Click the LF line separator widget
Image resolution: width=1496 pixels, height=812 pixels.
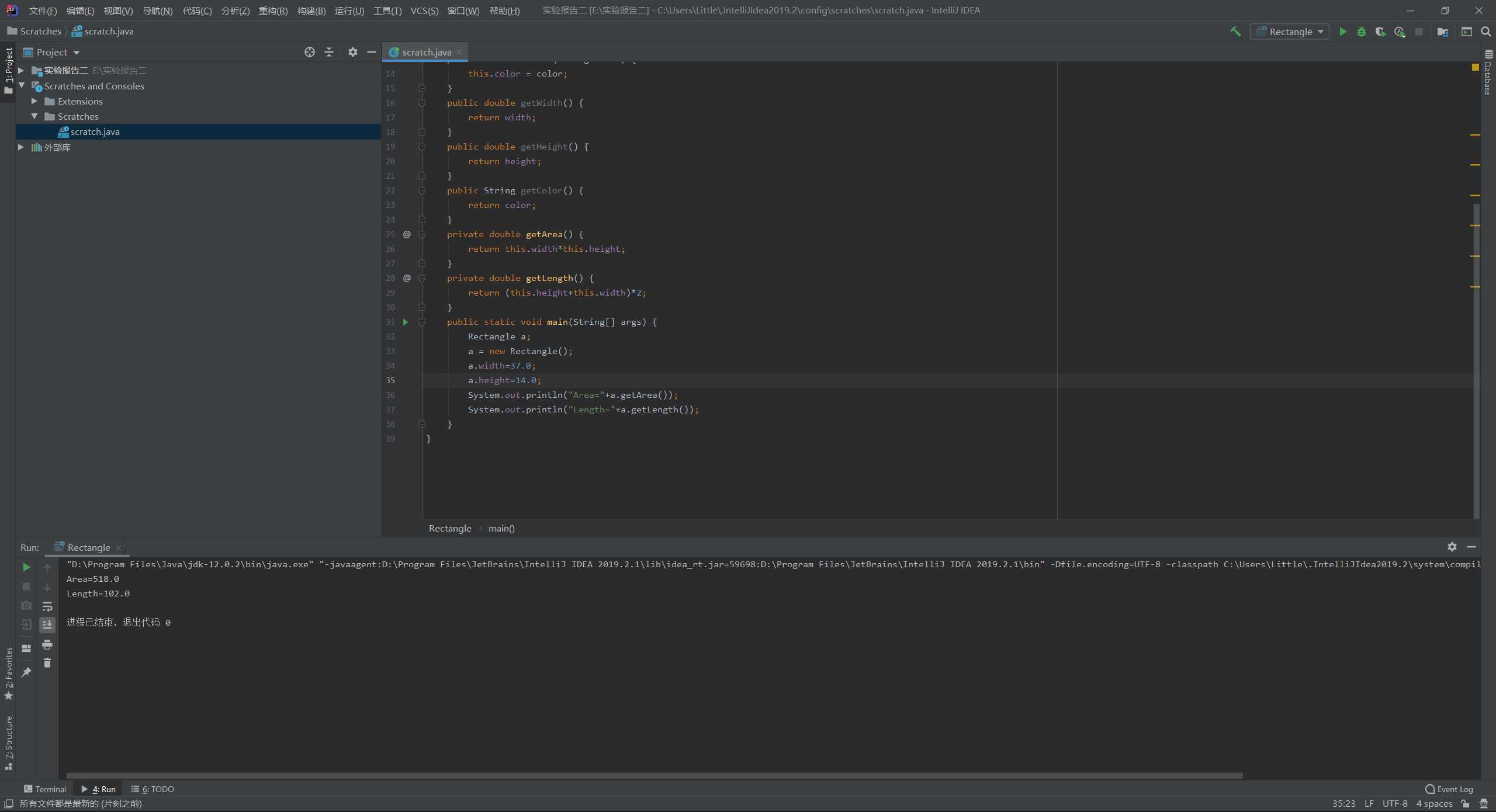(1369, 804)
